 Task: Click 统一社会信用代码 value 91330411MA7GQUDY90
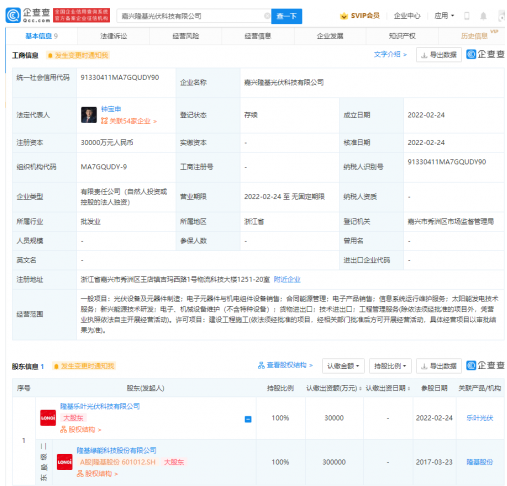pyautogui.click(x=120, y=77)
